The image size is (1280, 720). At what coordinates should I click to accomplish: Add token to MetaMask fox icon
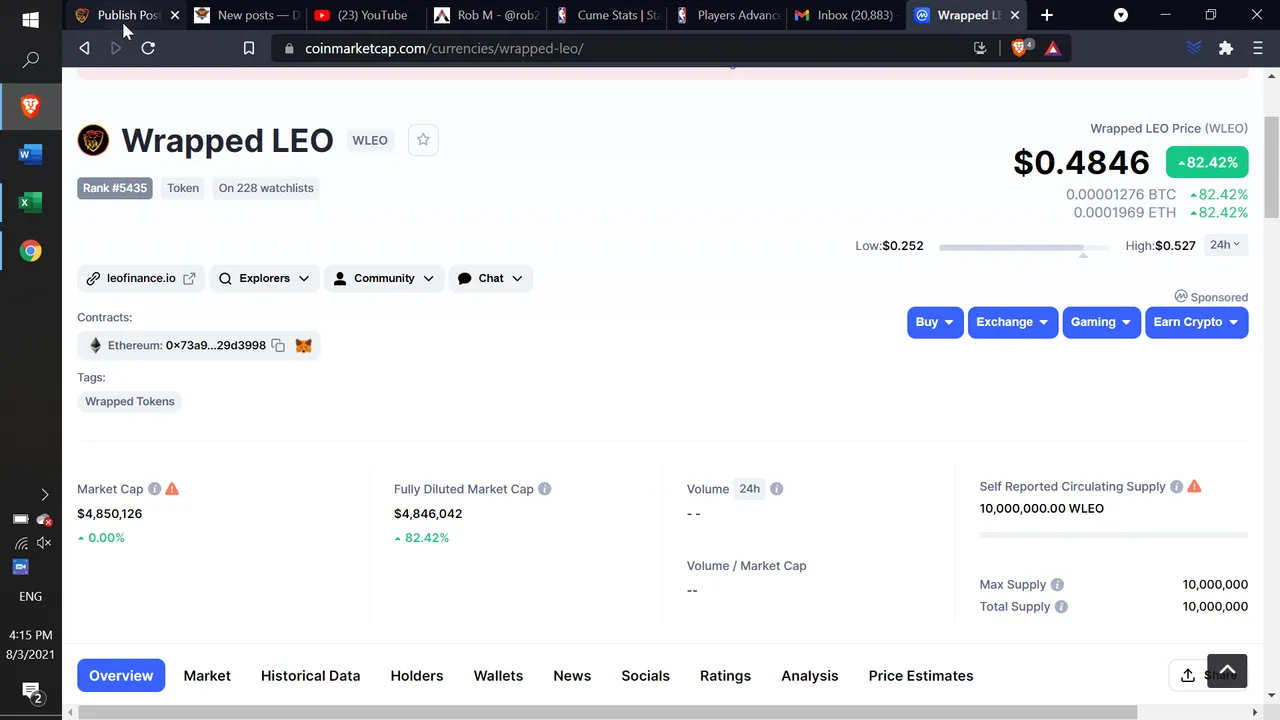pos(303,345)
